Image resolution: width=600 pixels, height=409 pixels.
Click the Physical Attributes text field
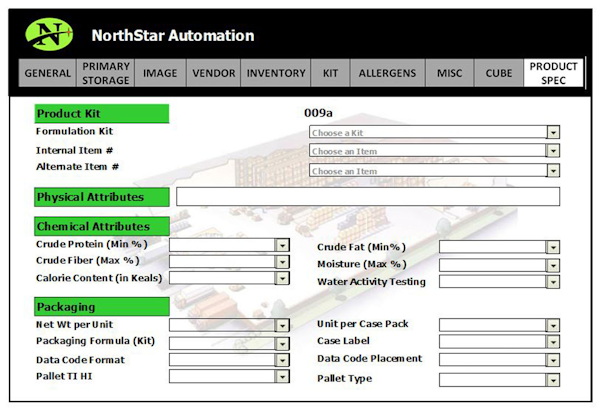[367, 197]
